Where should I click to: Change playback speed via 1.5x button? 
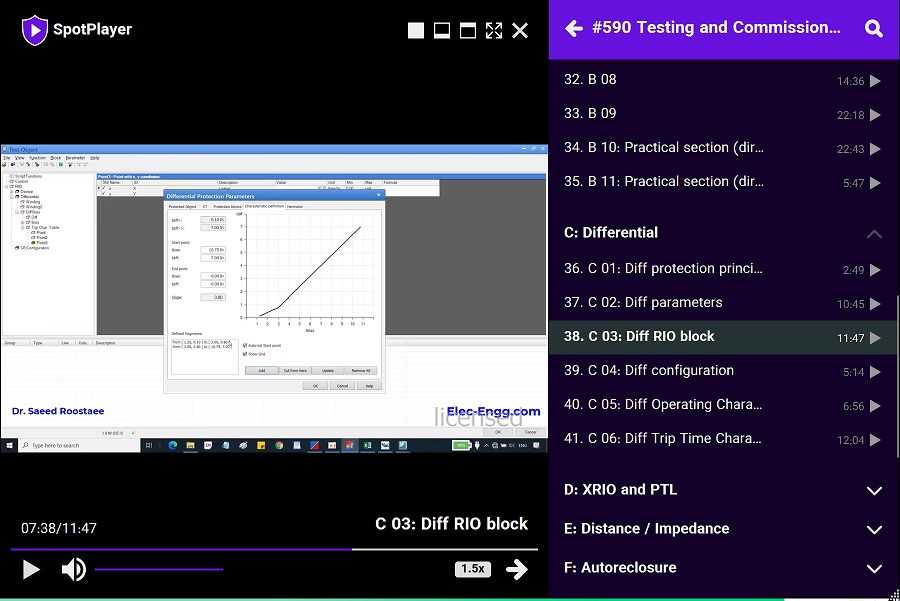coord(472,569)
